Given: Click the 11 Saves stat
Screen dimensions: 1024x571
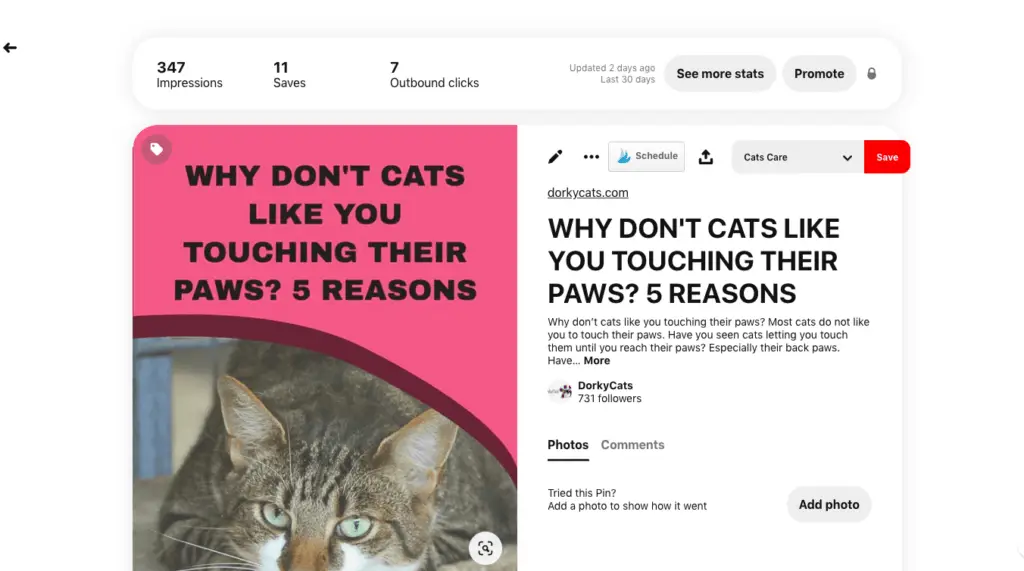Looking at the screenshot, I should (289, 74).
